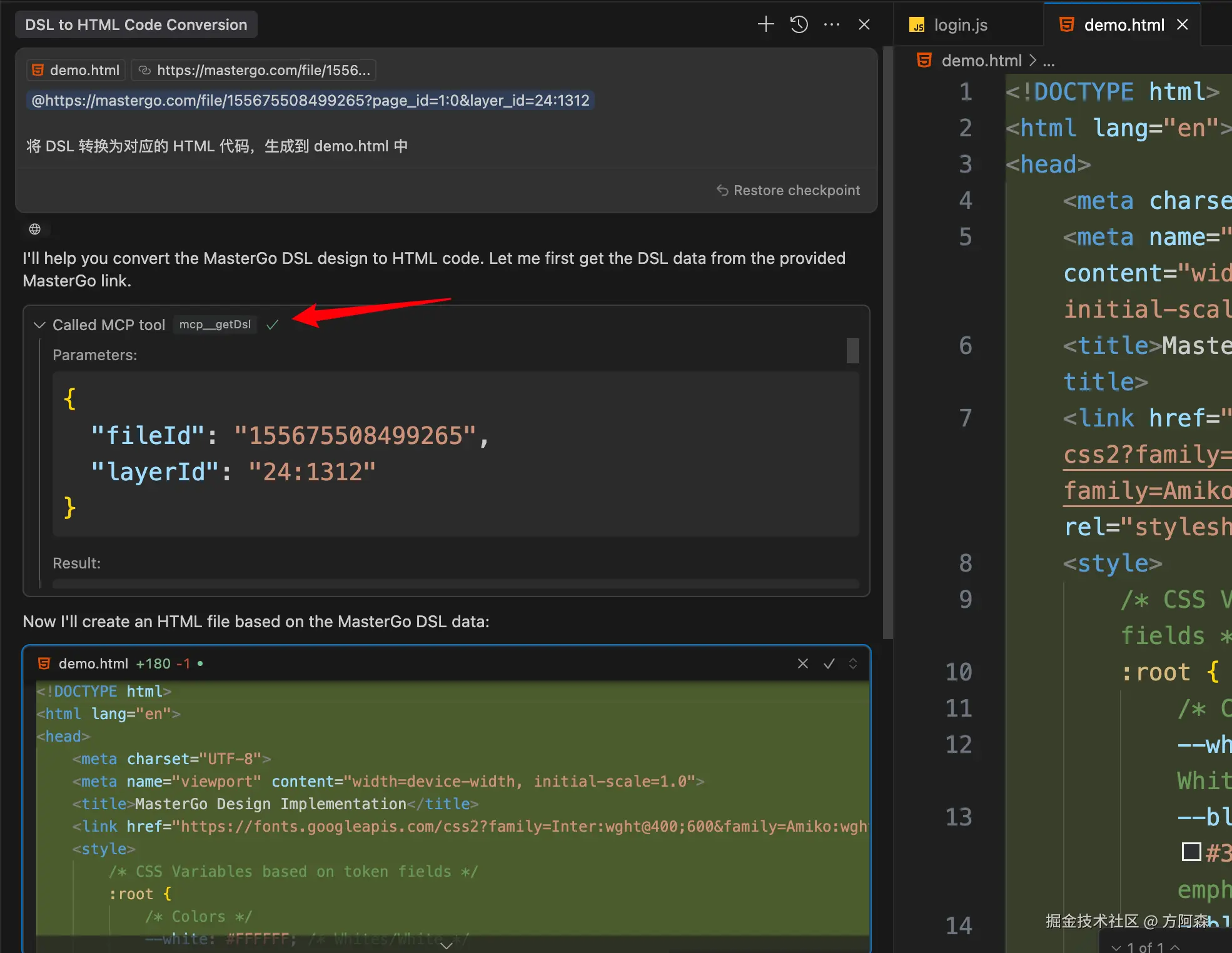Image resolution: width=1232 pixels, height=953 pixels.
Task: Open the three-dots more options menu
Action: [832, 24]
